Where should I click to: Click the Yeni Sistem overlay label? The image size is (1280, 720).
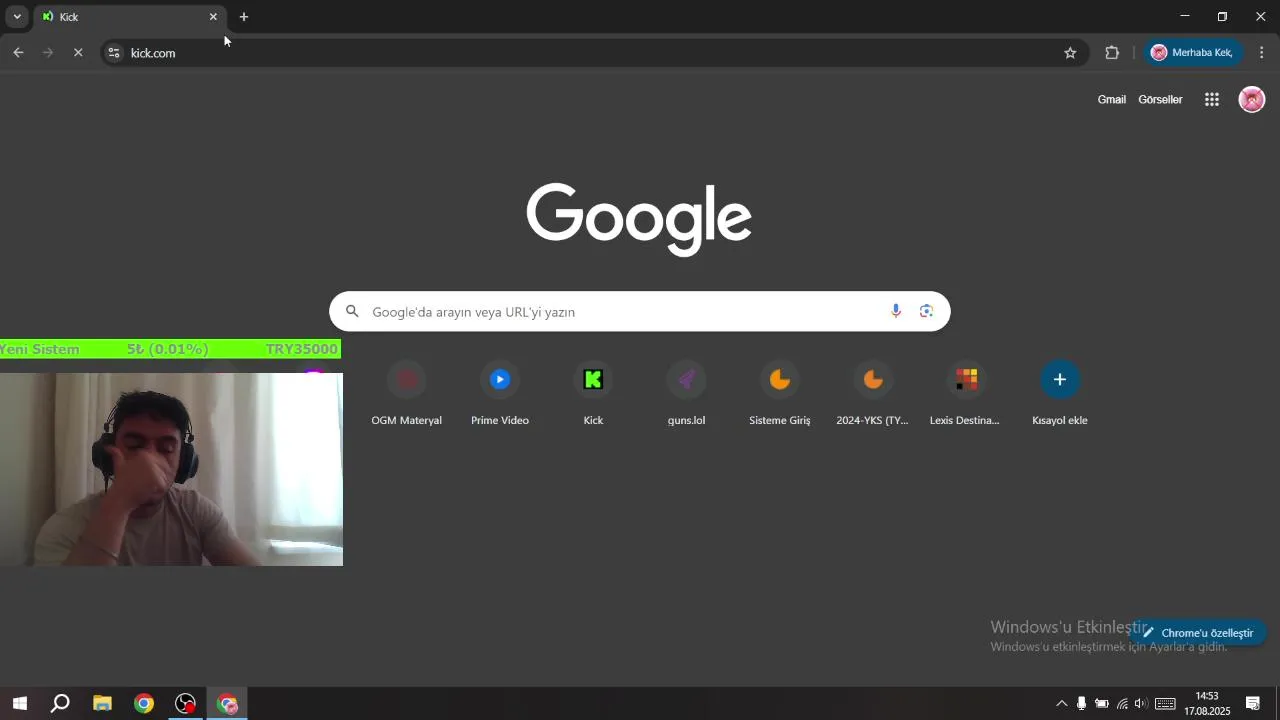coord(40,349)
